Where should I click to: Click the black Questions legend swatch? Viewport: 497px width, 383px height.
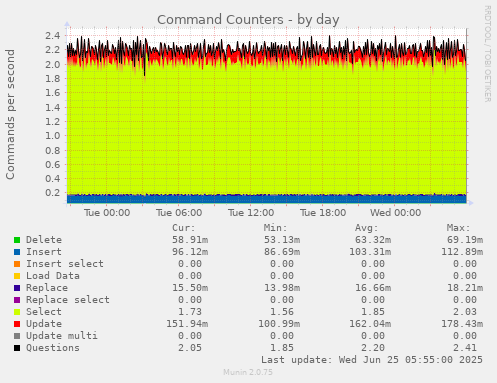pyautogui.click(x=17, y=348)
